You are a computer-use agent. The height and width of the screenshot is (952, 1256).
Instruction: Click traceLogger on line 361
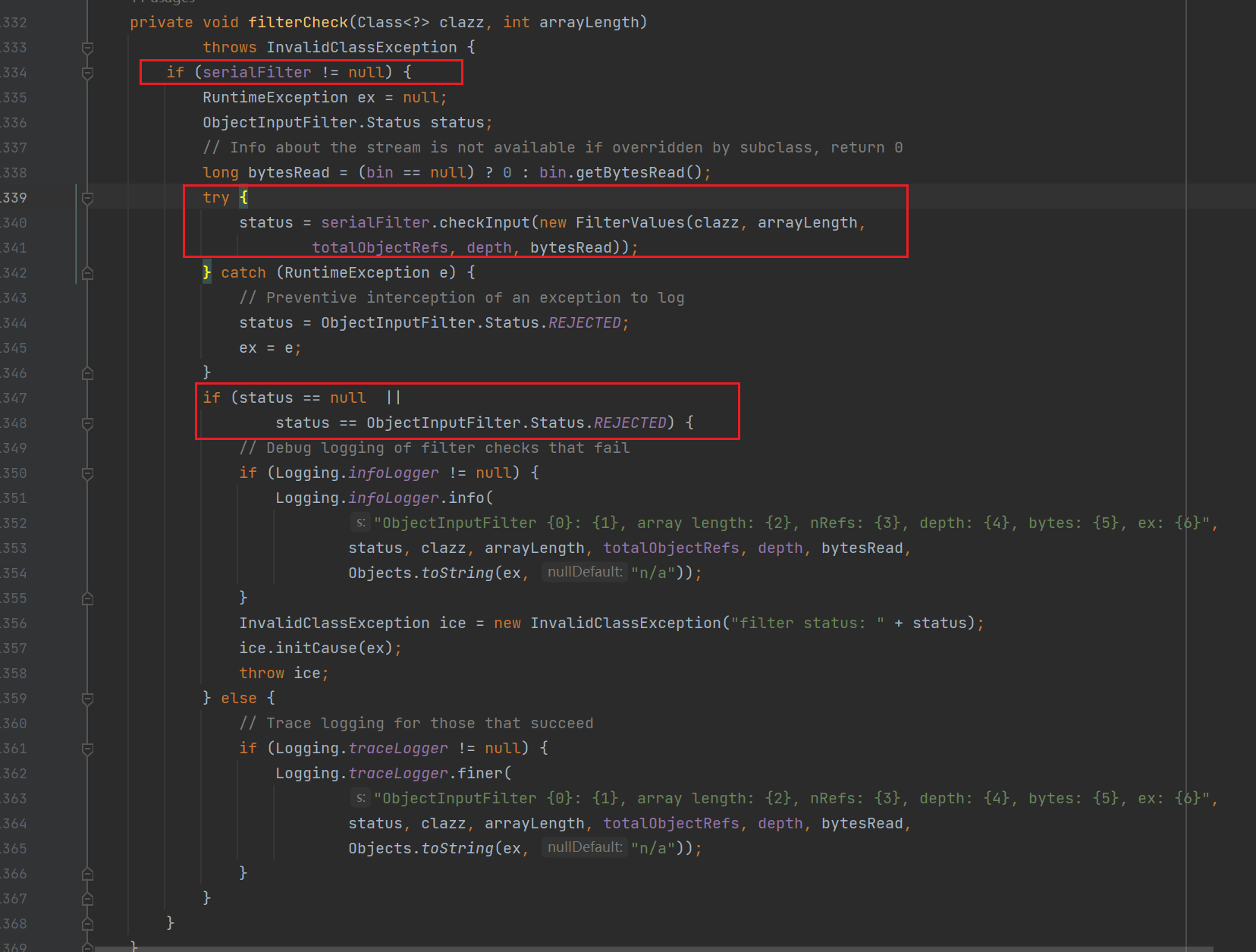398,749
